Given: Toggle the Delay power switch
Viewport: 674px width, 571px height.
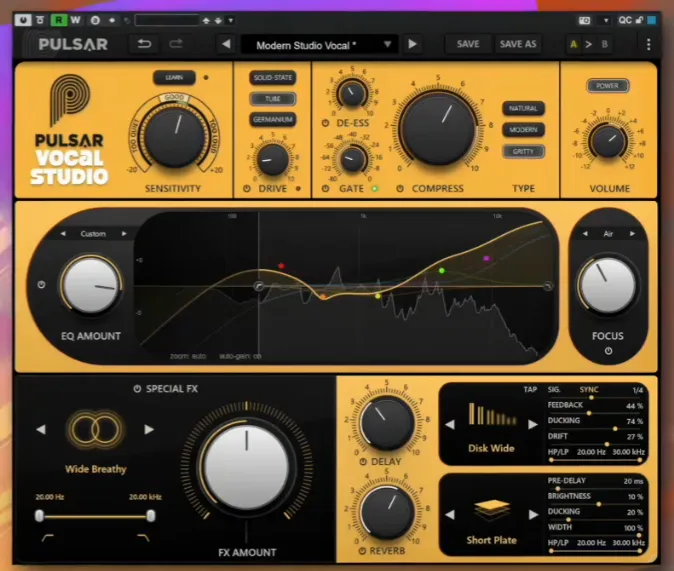Looking at the screenshot, I should pyautogui.click(x=363, y=461).
